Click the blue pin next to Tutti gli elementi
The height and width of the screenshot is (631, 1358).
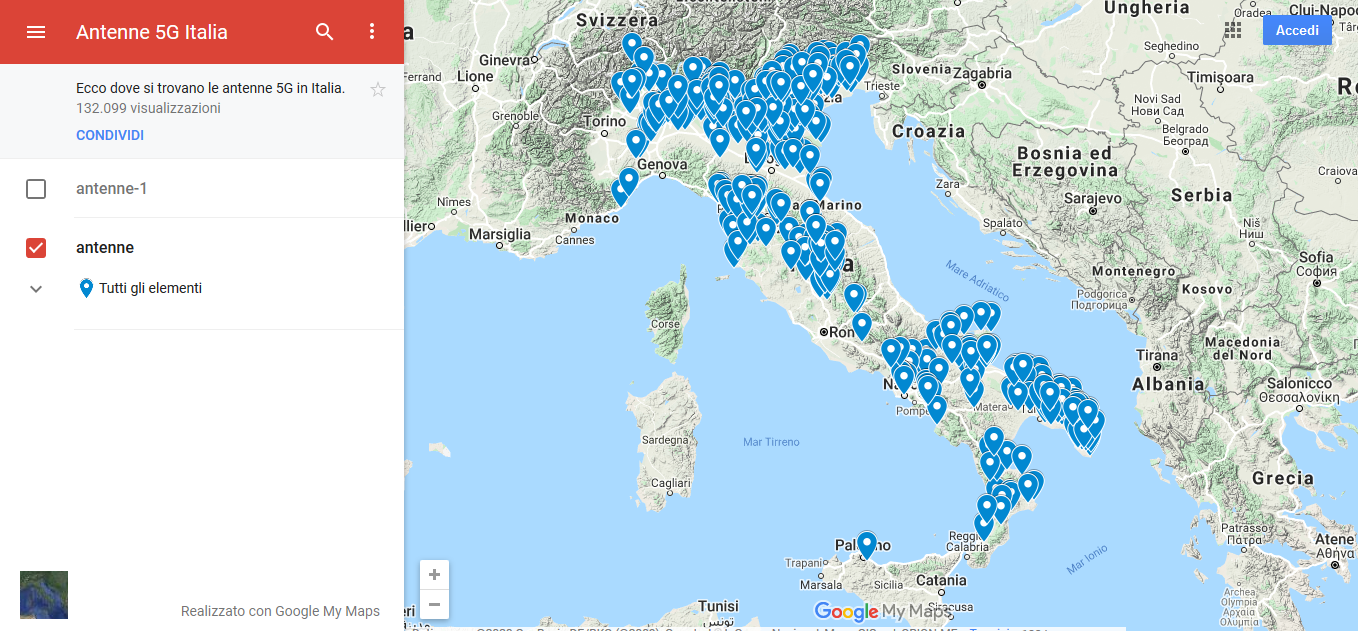point(86,289)
